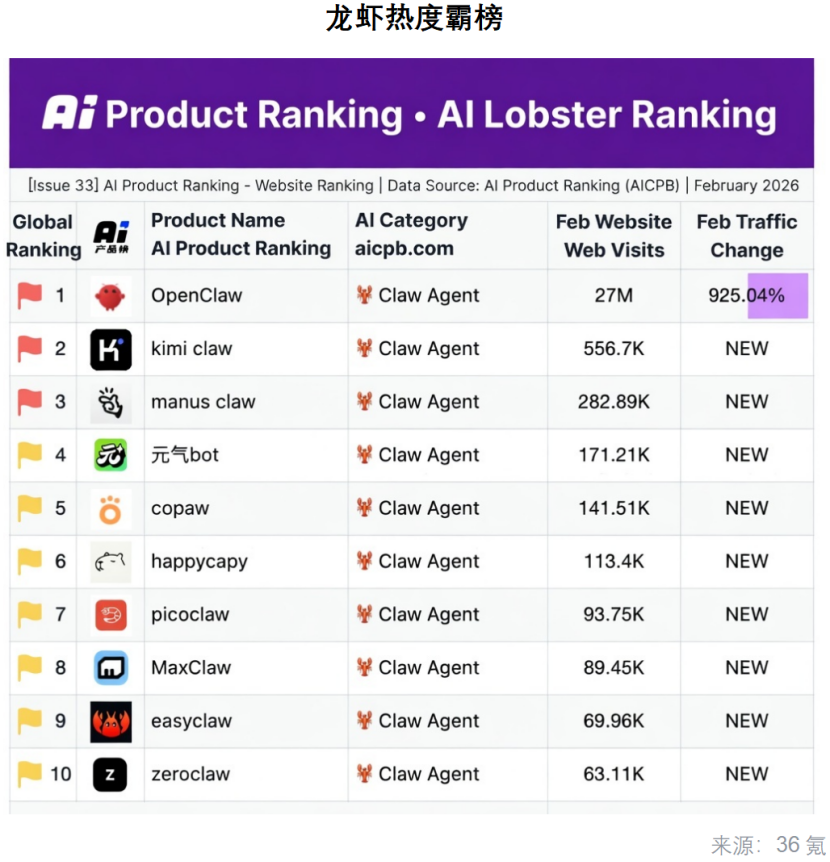Screen dimensions: 830x862
Task: Click the picoclaw red shrimp icon
Action: point(111,615)
